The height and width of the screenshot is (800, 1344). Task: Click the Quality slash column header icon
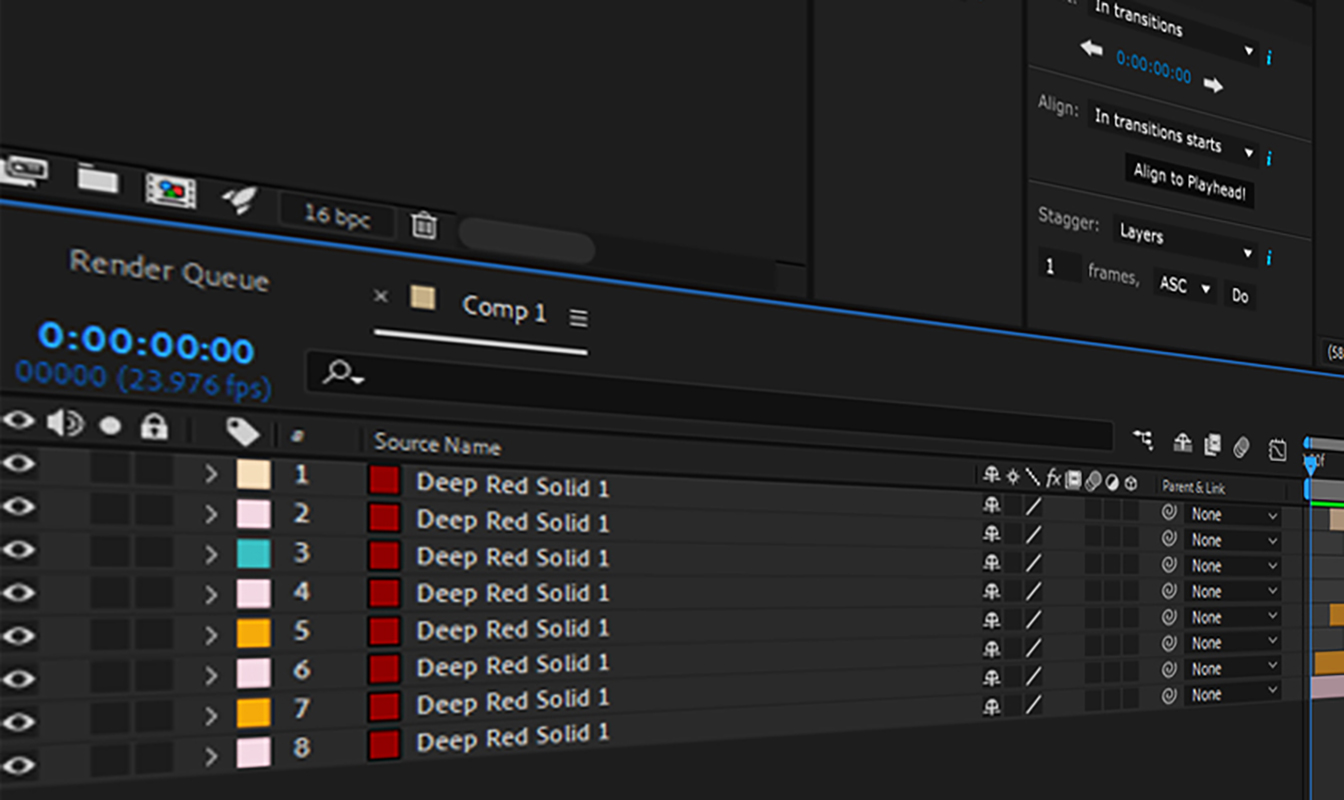(x=1032, y=479)
